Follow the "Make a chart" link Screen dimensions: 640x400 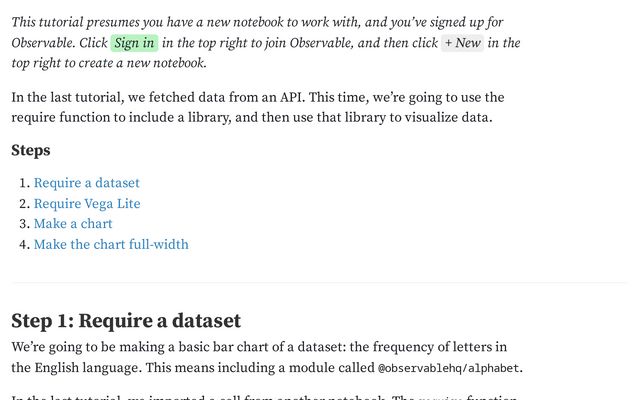click(x=73, y=224)
